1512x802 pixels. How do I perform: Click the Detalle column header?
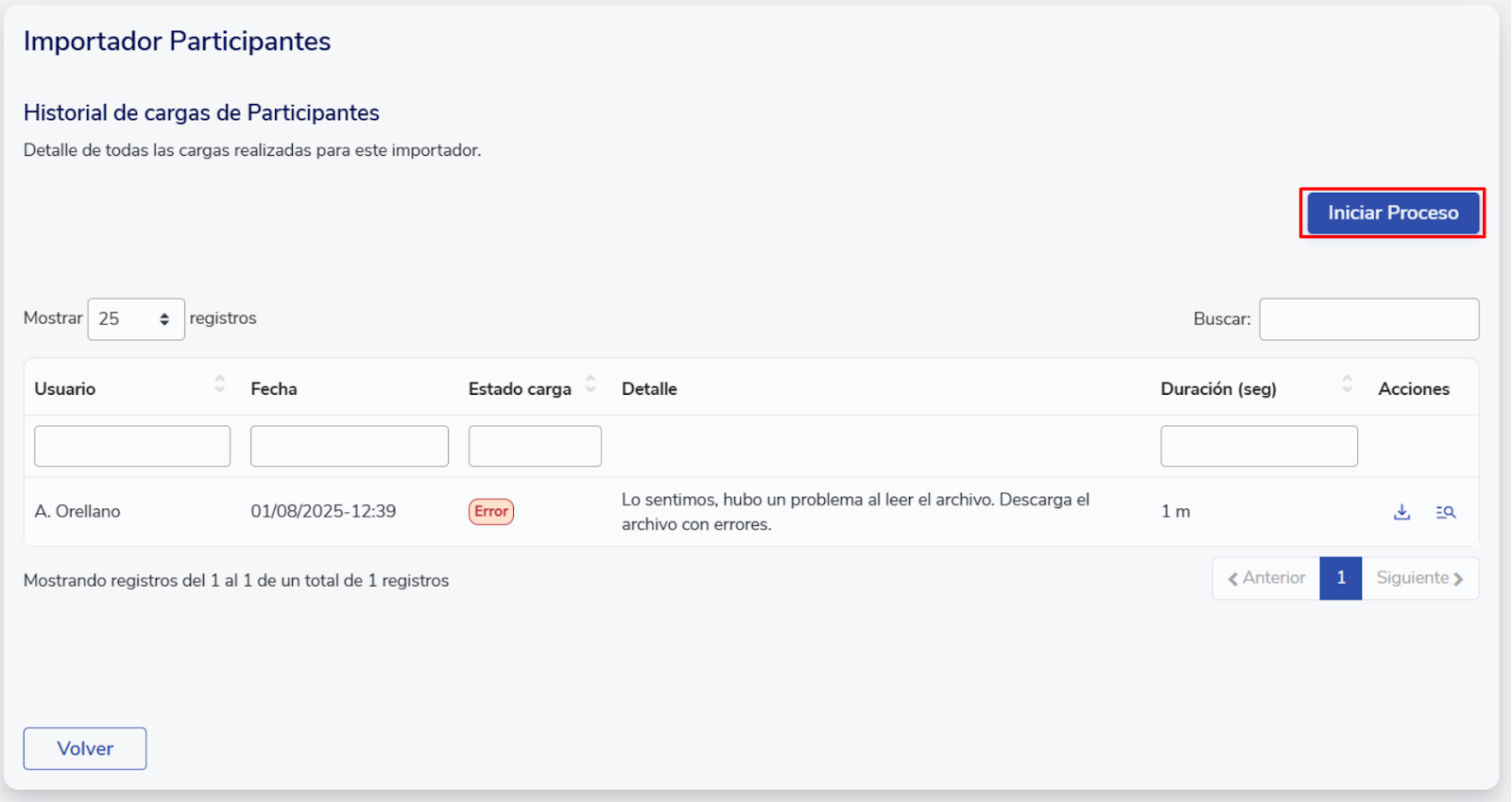click(649, 389)
